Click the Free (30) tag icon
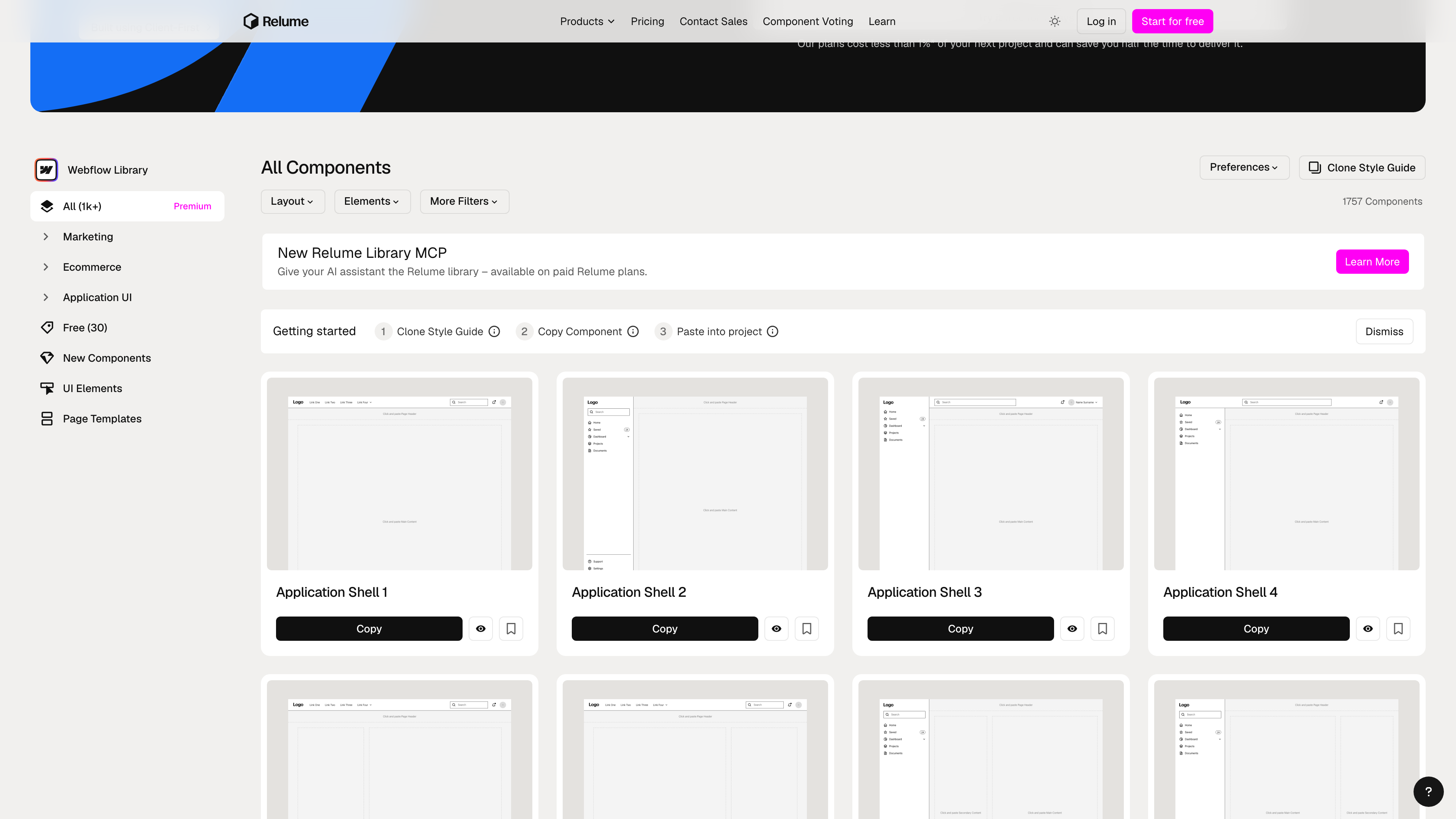This screenshot has width=1456, height=819. point(47,328)
